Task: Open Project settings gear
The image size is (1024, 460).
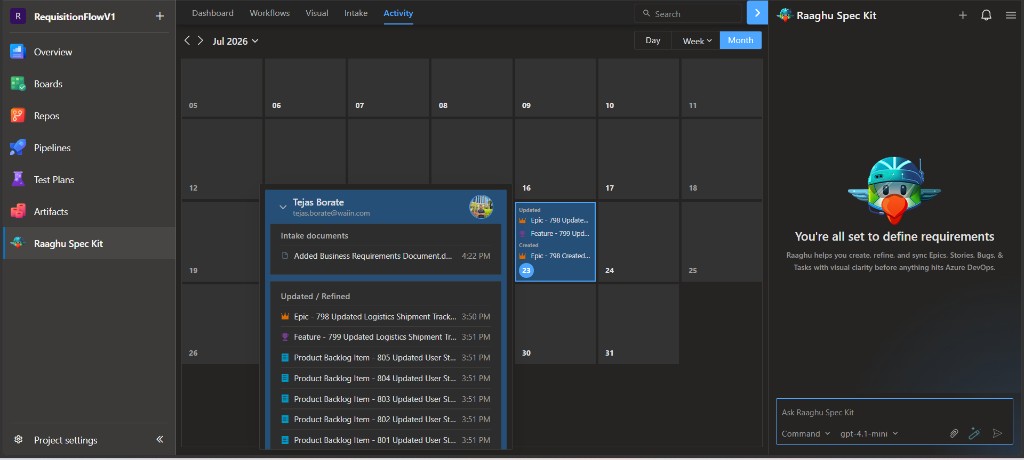Action: (x=18, y=440)
